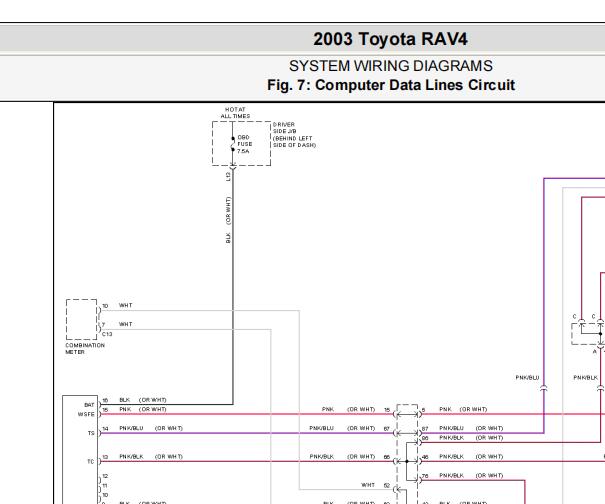The image size is (605, 504).
Task: Click the junction connector dashed box at center
Action: pyautogui.click(x=407, y=453)
